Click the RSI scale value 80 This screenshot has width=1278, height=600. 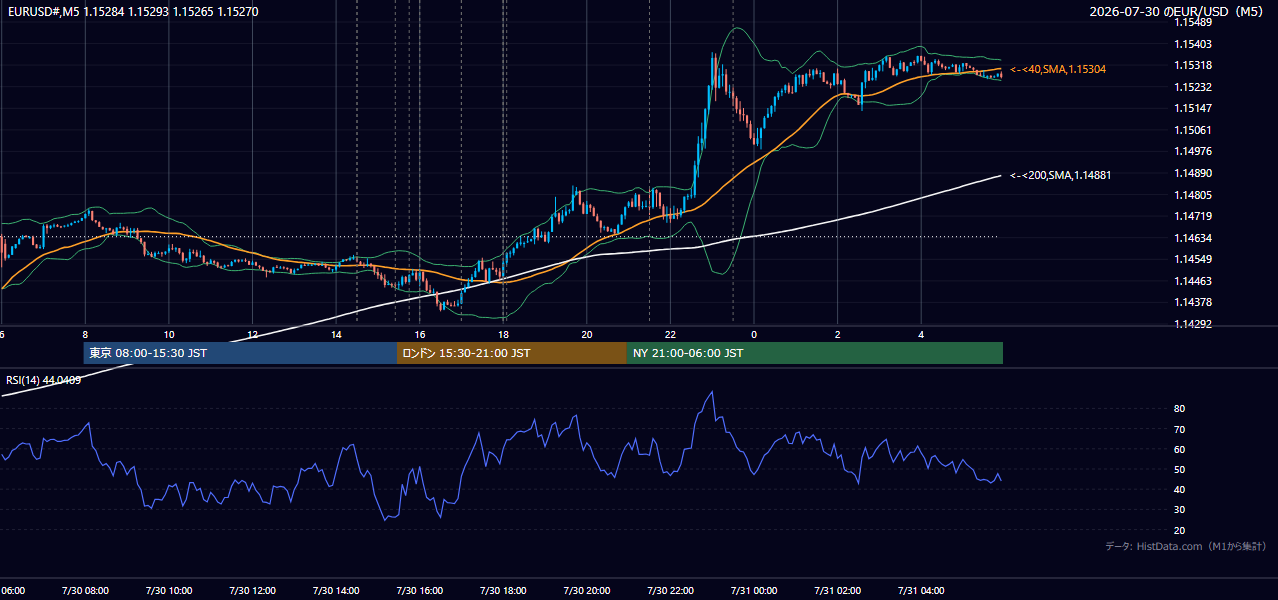pos(1179,409)
